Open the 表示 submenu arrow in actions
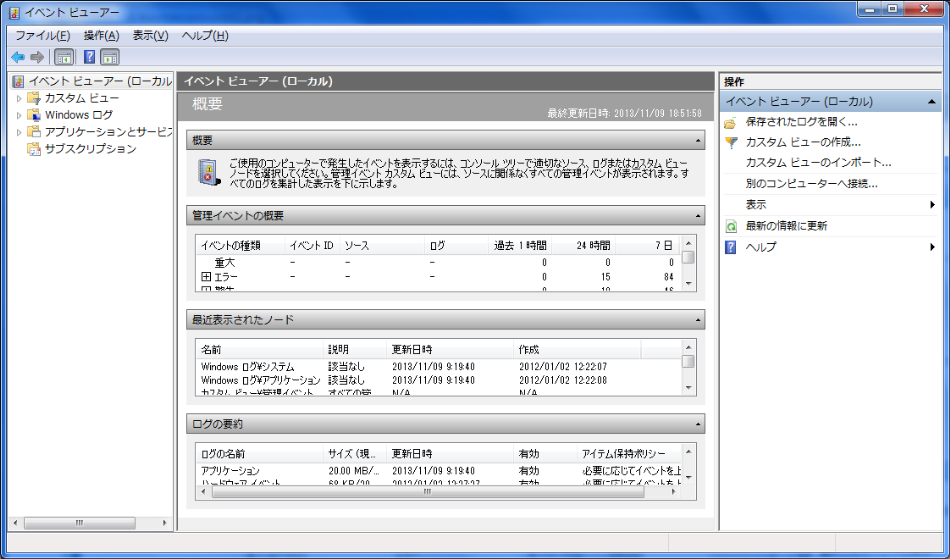 click(x=932, y=205)
